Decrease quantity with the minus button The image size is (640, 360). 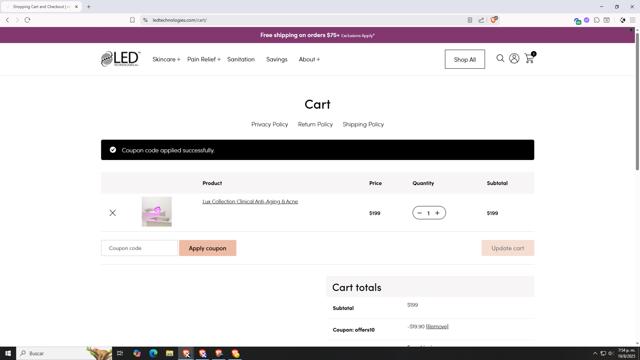tap(419, 213)
